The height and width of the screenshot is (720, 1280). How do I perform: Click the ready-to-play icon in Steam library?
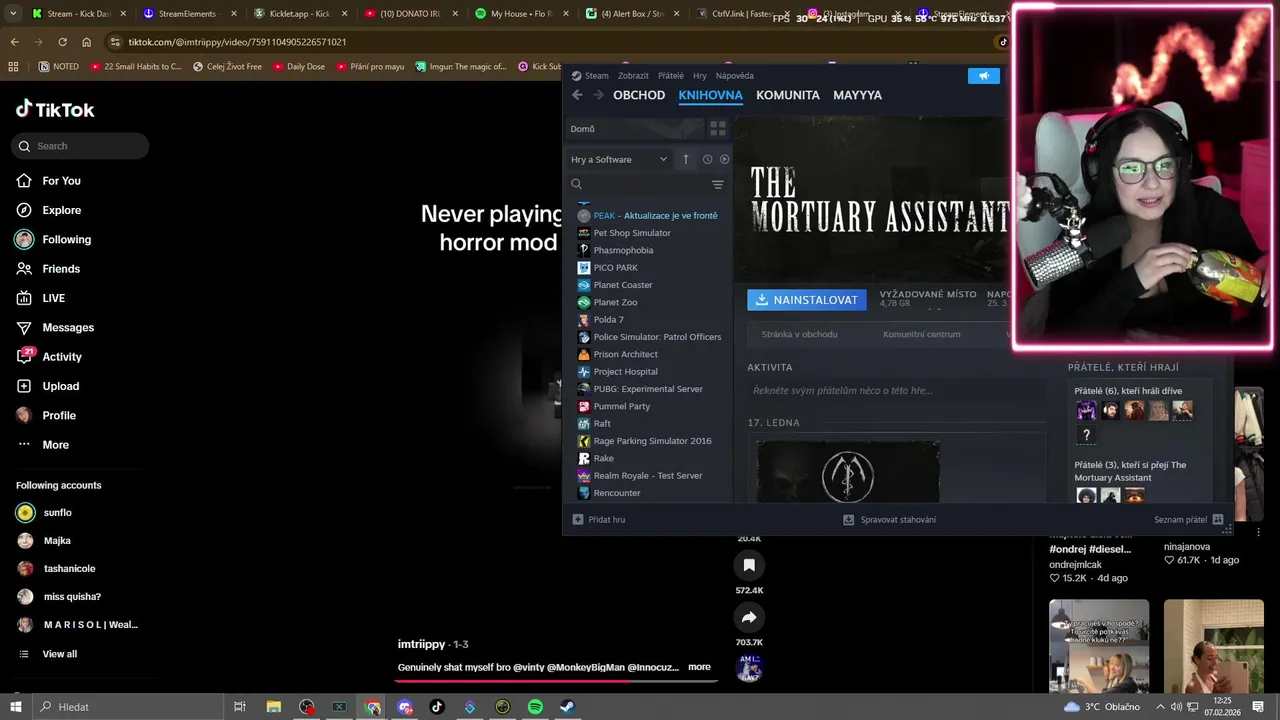(x=724, y=159)
